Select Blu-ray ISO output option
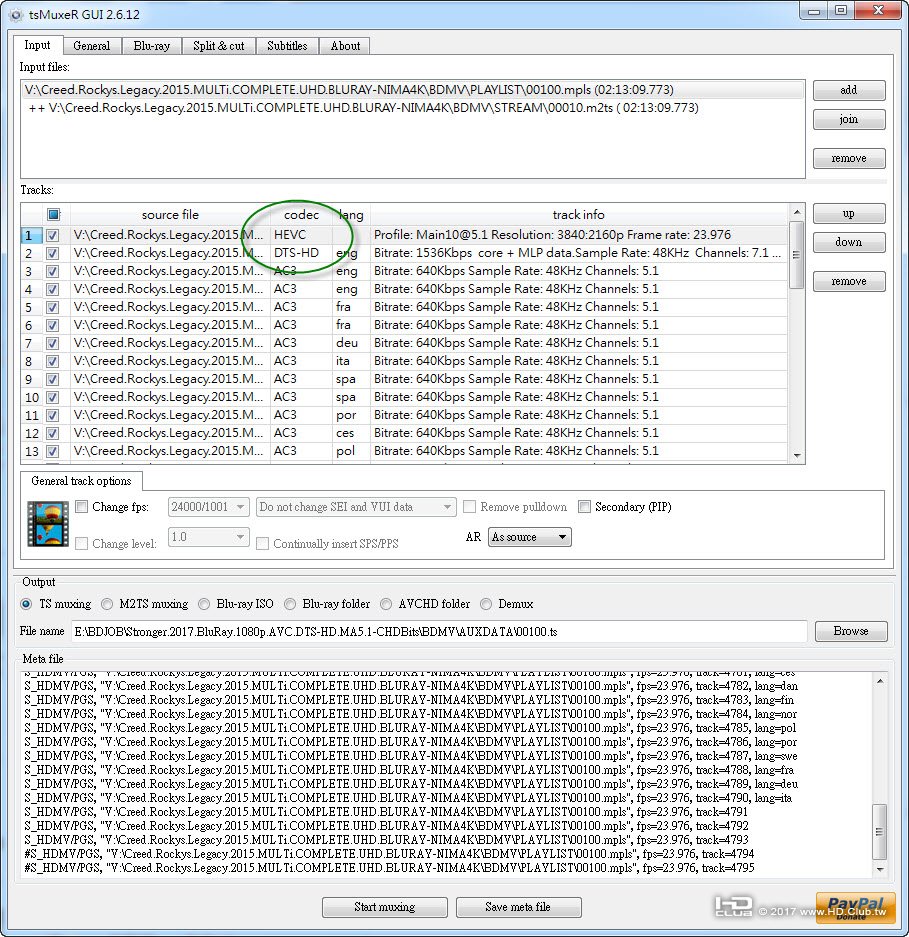This screenshot has width=909, height=937. [x=204, y=604]
